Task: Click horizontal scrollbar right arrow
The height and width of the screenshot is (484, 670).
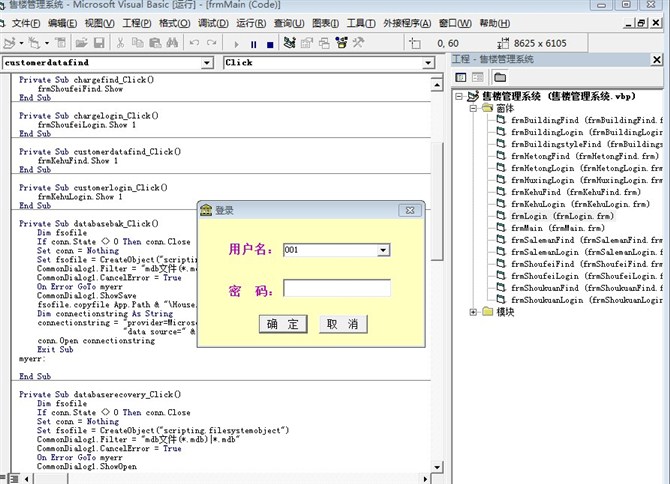Action: coord(425,479)
